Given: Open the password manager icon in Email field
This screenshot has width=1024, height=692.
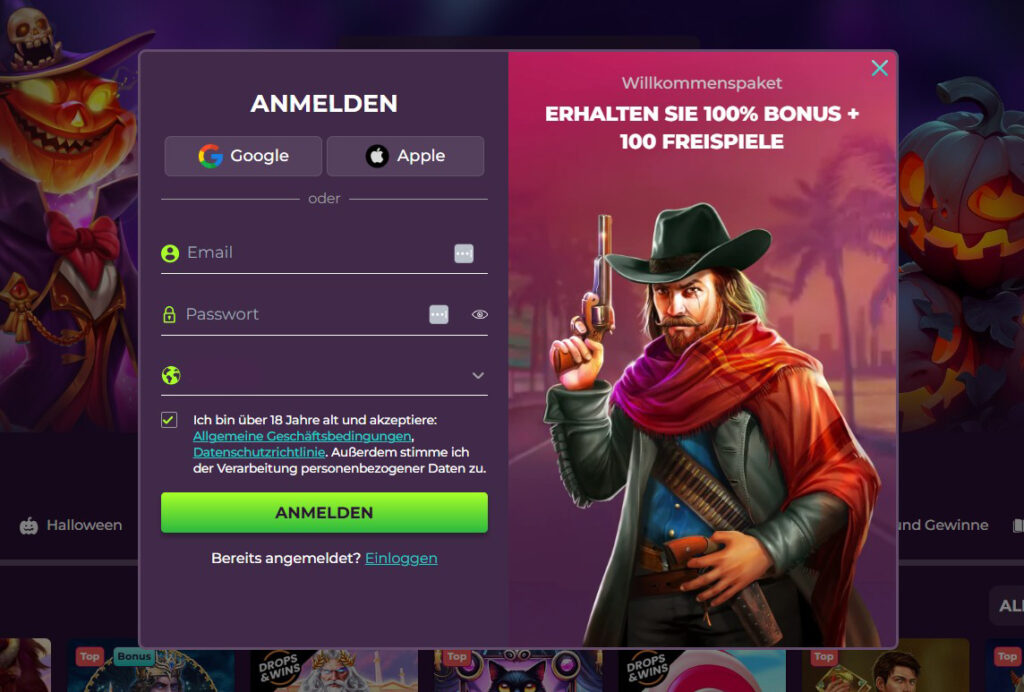Looking at the screenshot, I should click(464, 253).
